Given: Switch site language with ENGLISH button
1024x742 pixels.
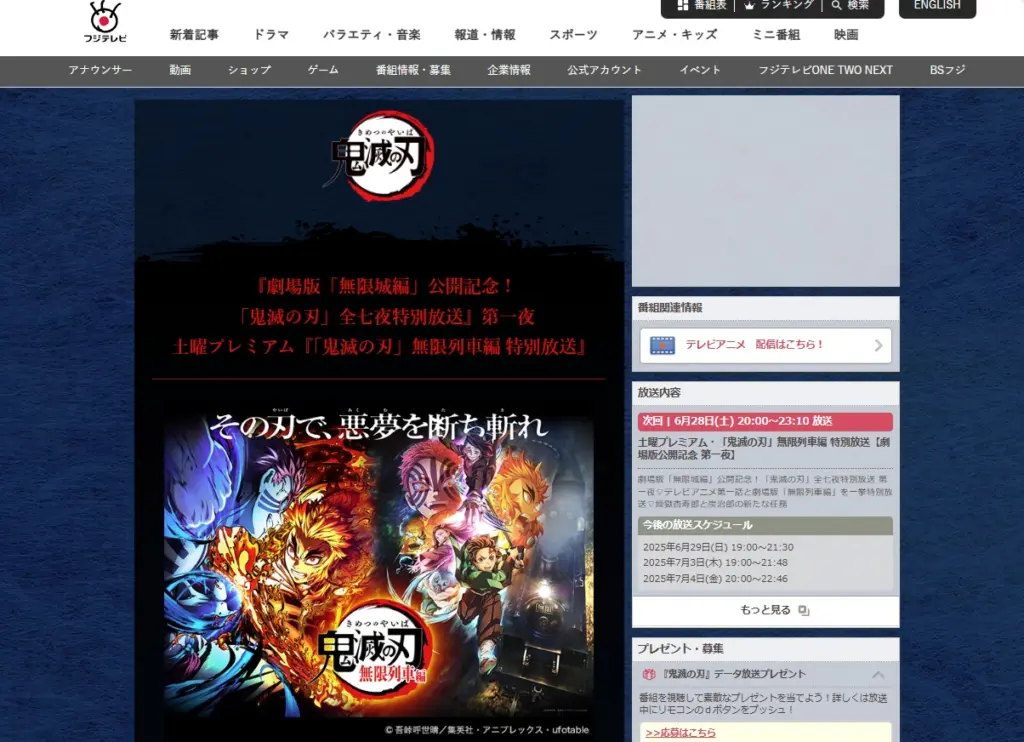Looking at the screenshot, I should pos(937,6).
